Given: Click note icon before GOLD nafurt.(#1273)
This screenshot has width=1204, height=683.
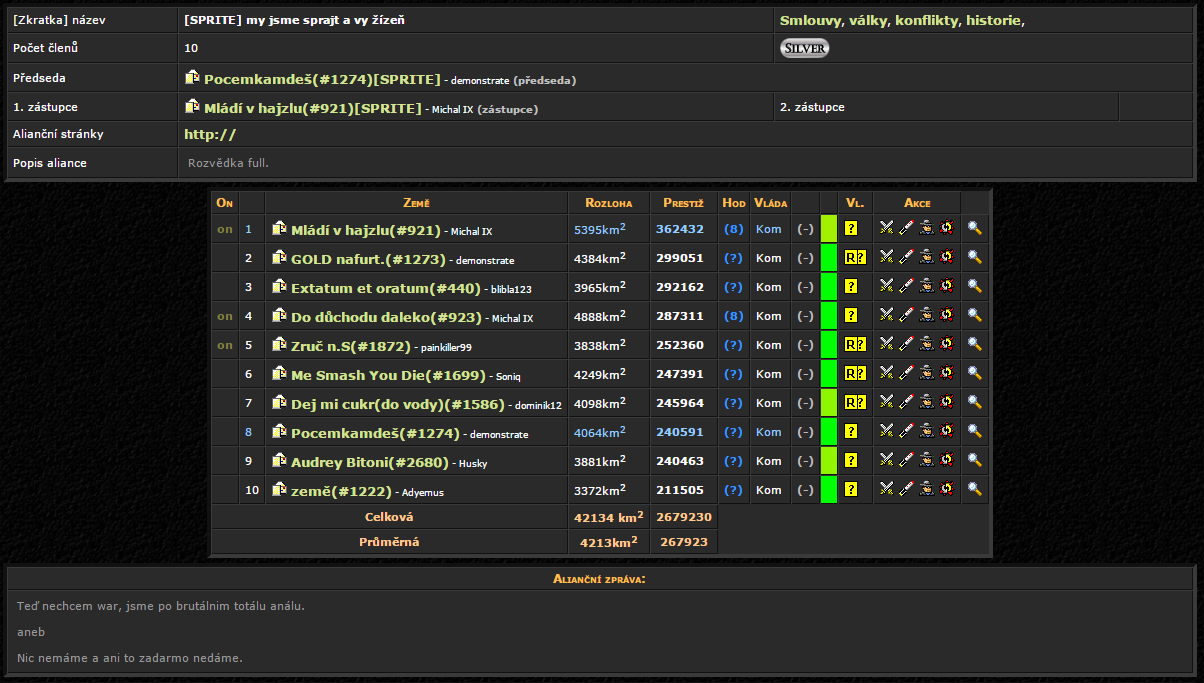Looking at the screenshot, I should coord(280,257).
